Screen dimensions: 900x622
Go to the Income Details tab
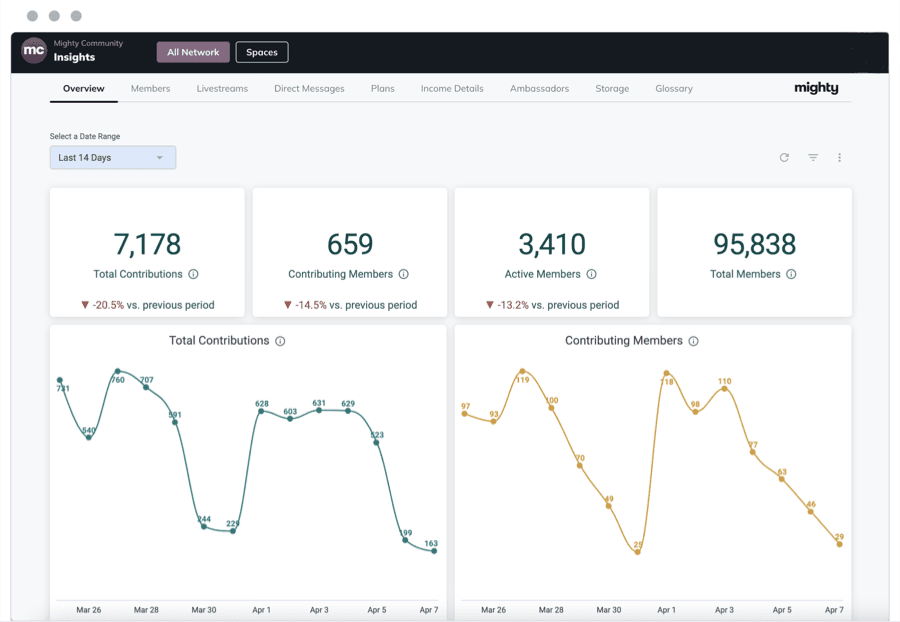click(x=452, y=89)
